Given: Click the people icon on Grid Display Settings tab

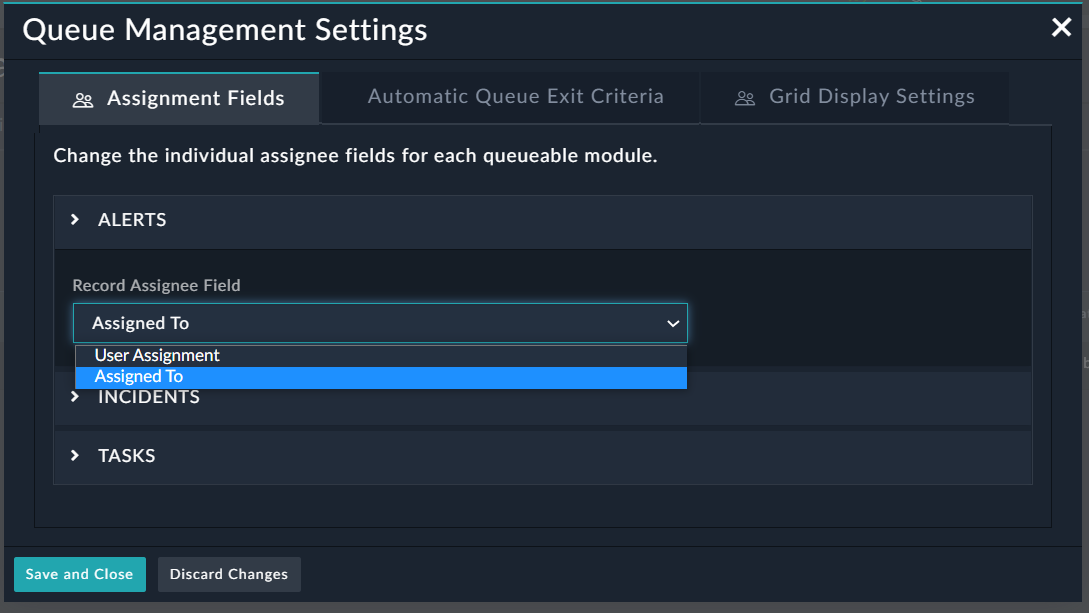Looking at the screenshot, I should click(x=743, y=97).
